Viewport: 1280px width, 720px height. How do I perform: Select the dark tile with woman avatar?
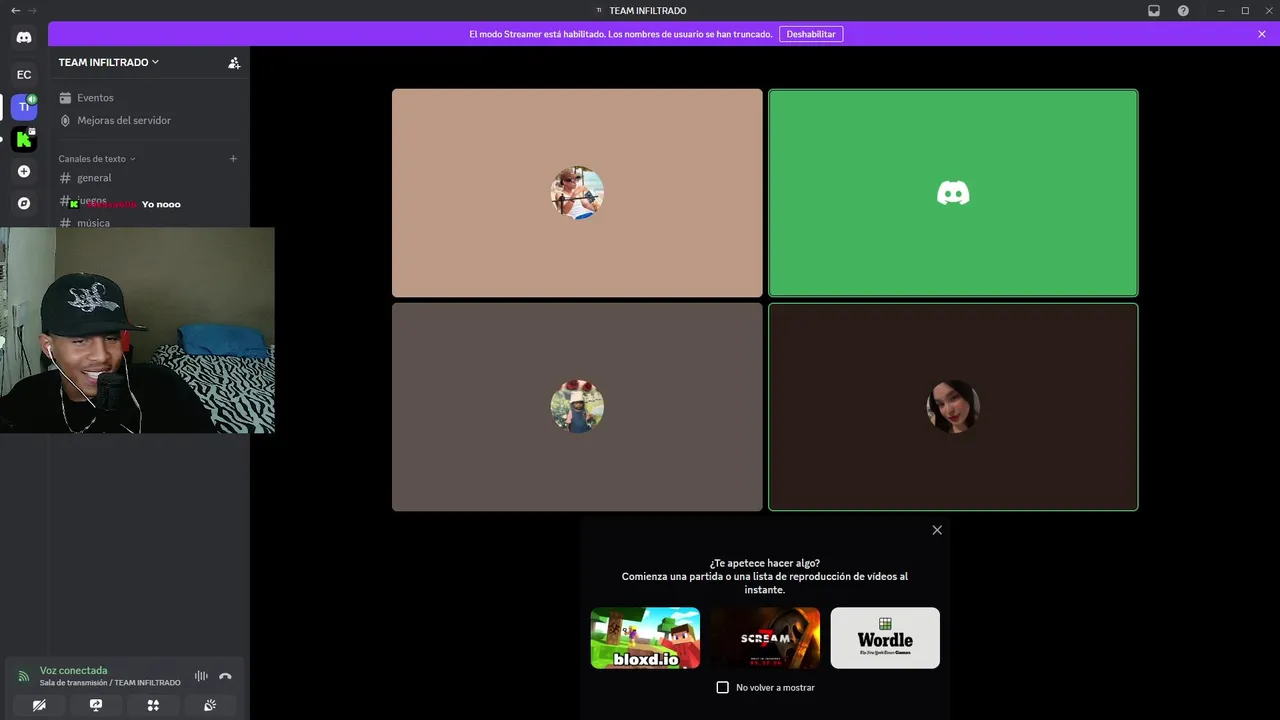[953, 407]
